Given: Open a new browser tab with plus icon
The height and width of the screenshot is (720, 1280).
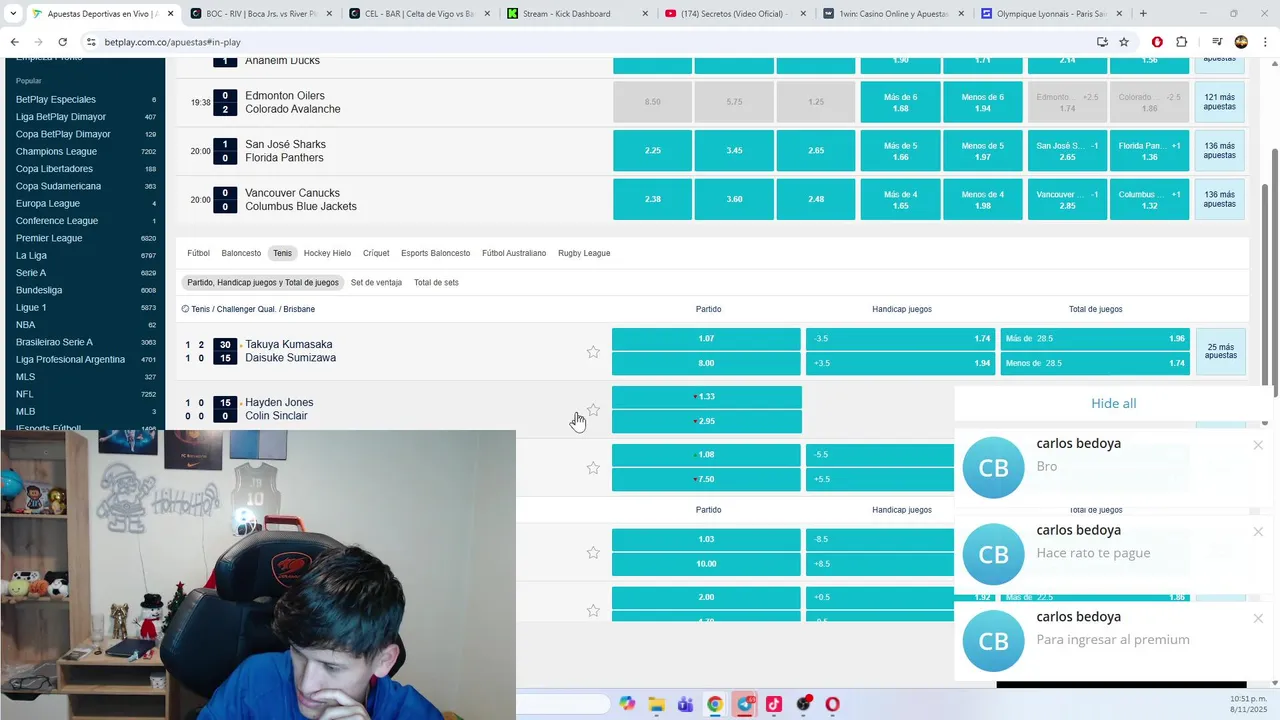Looking at the screenshot, I should point(1143,14).
